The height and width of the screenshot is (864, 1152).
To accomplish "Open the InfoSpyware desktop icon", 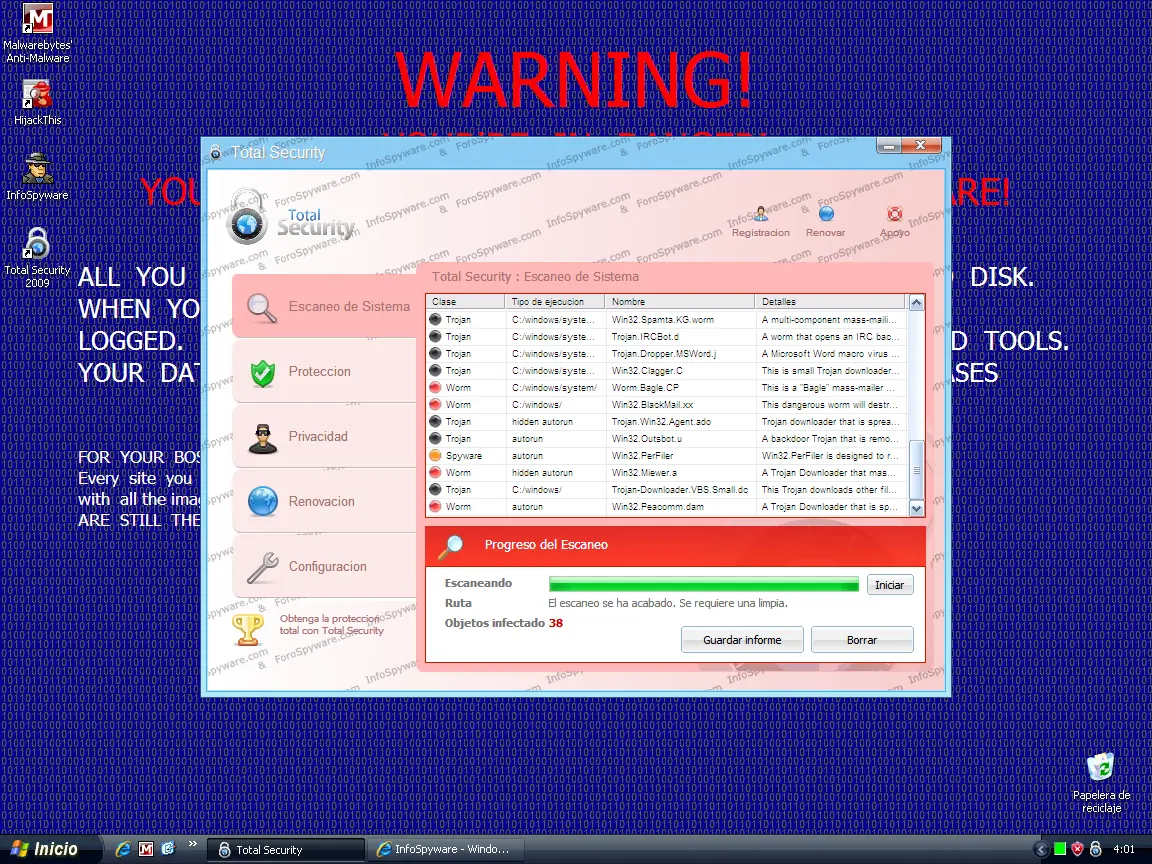I will (37, 176).
